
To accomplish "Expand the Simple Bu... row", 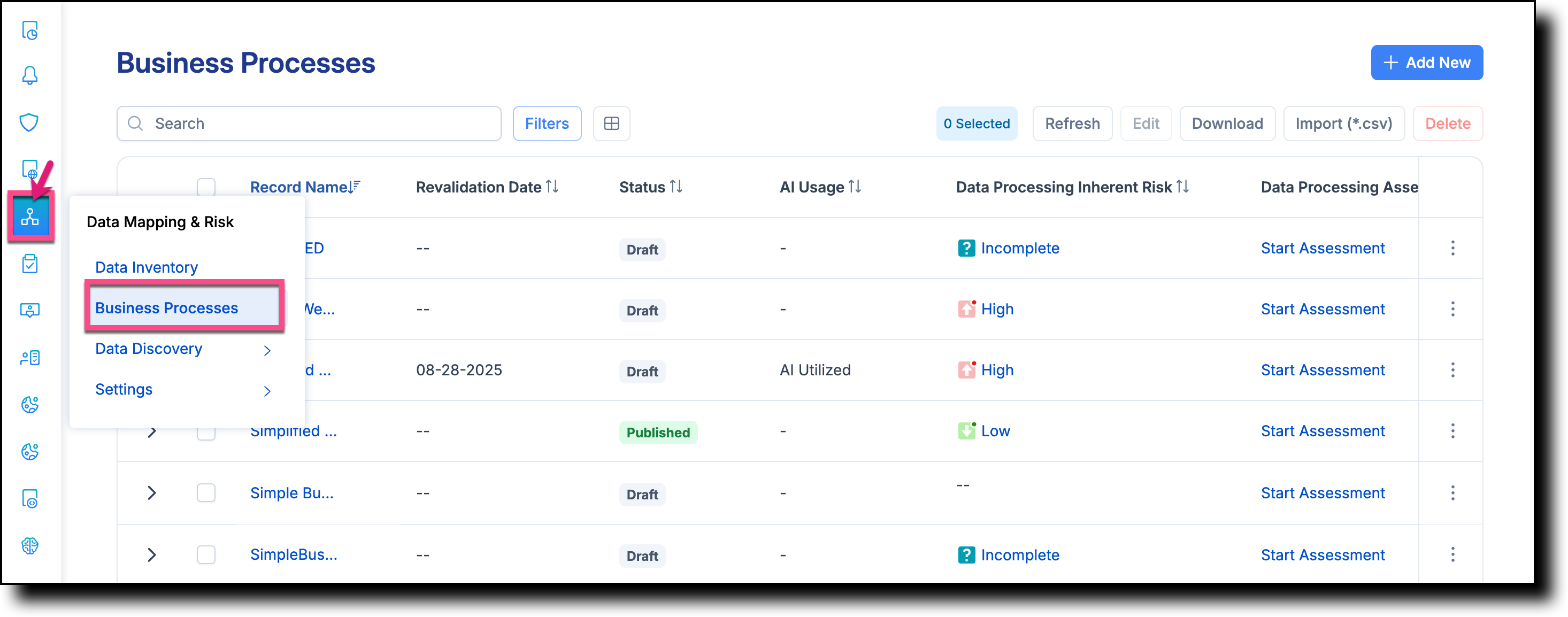I will (x=151, y=493).
